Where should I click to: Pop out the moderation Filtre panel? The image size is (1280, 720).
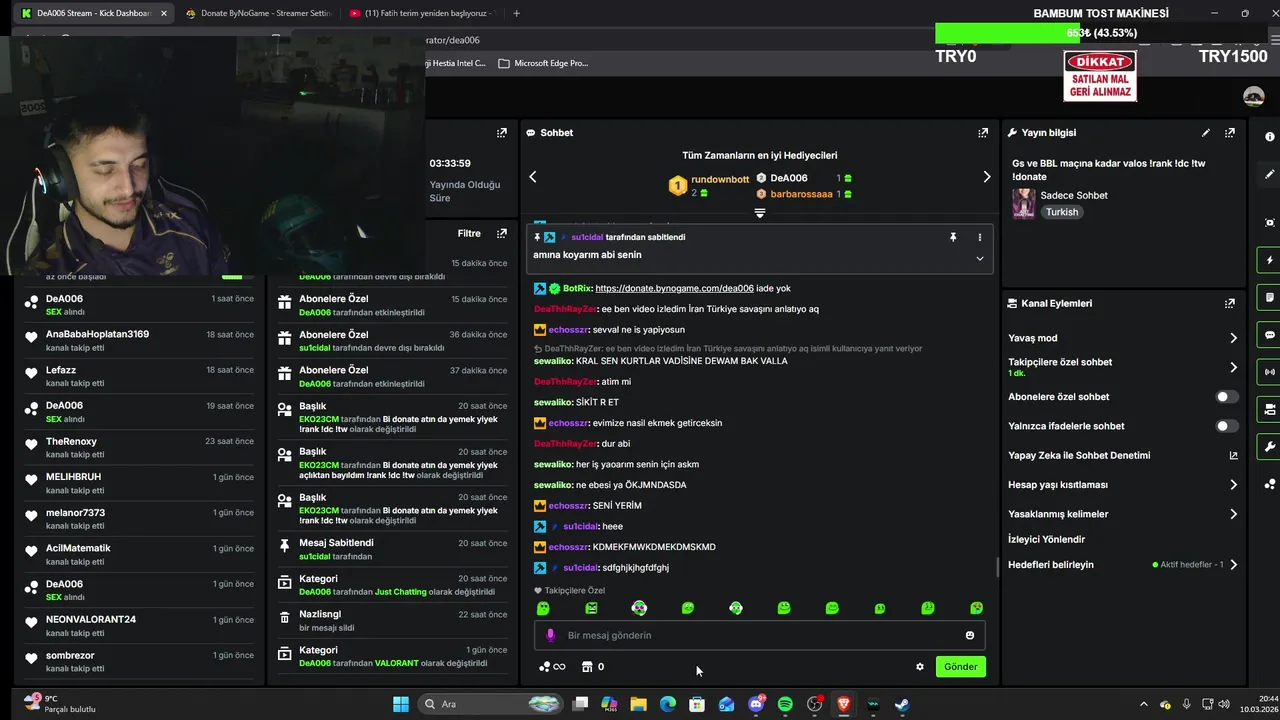(502, 233)
